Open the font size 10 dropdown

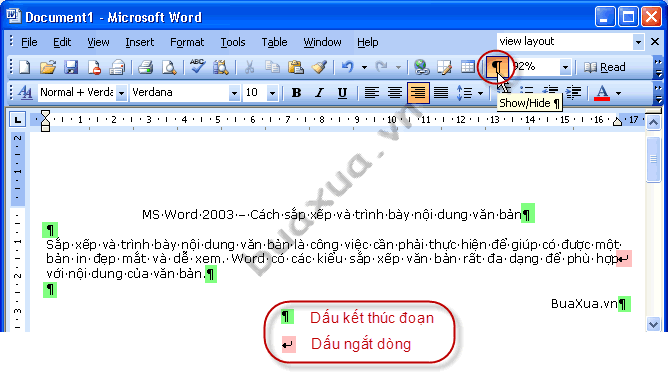click(x=273, y=92)
